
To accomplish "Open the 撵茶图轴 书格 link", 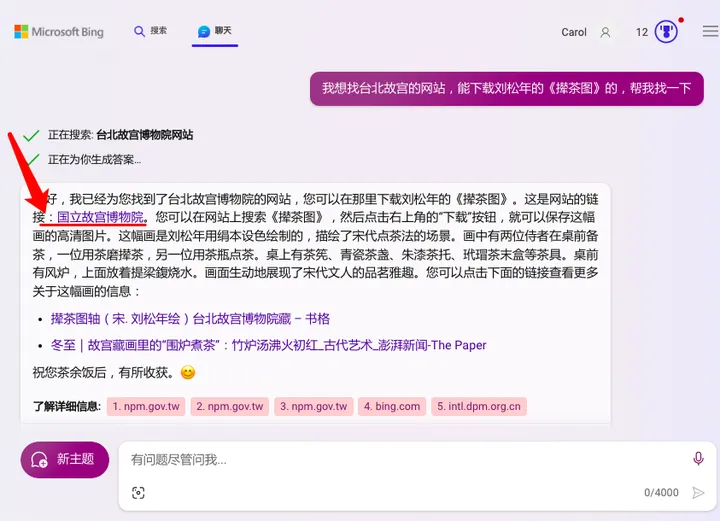I will coord(190,319).
